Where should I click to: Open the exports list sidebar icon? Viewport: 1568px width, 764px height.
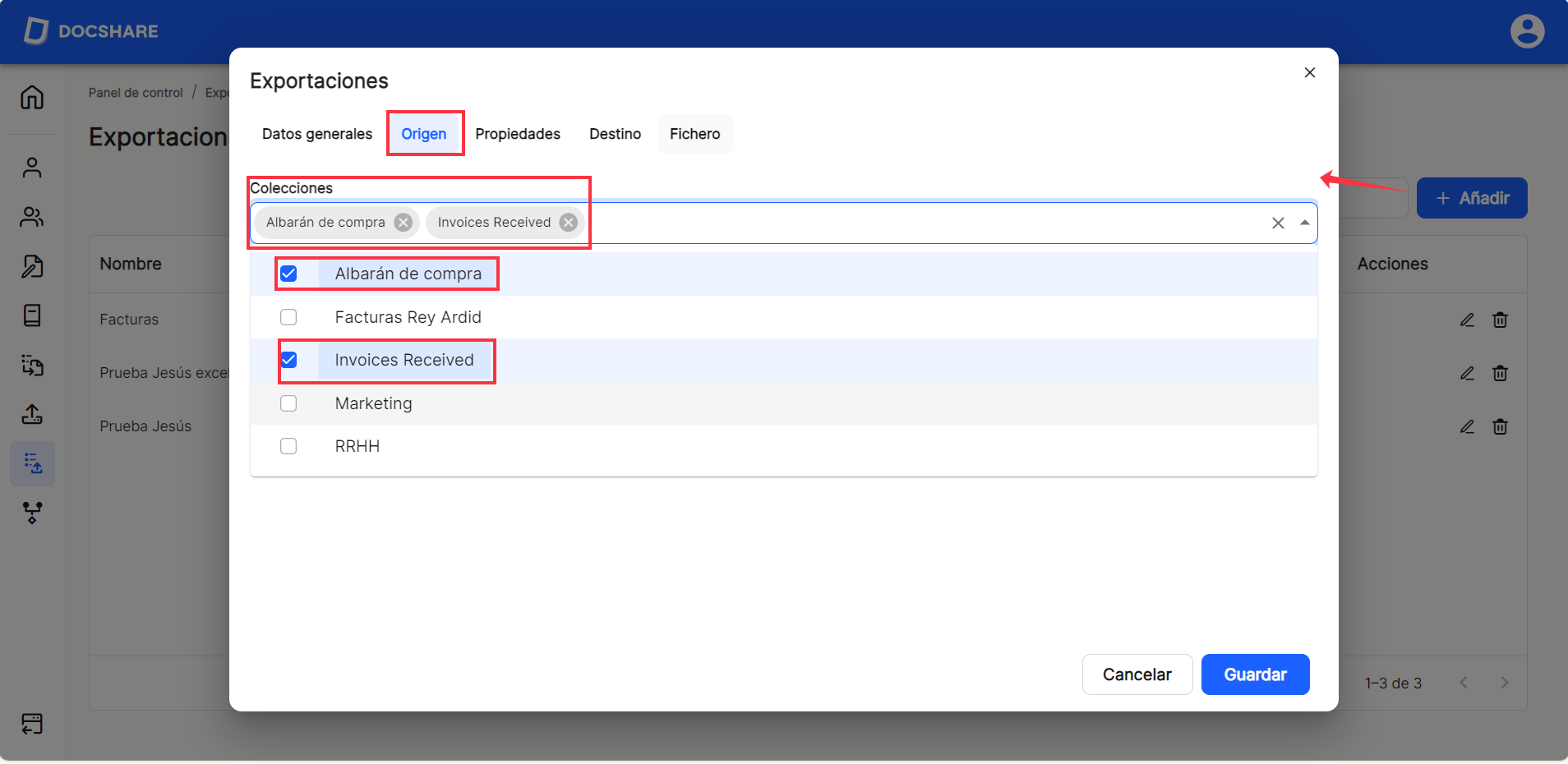click(x=33, y=463)
